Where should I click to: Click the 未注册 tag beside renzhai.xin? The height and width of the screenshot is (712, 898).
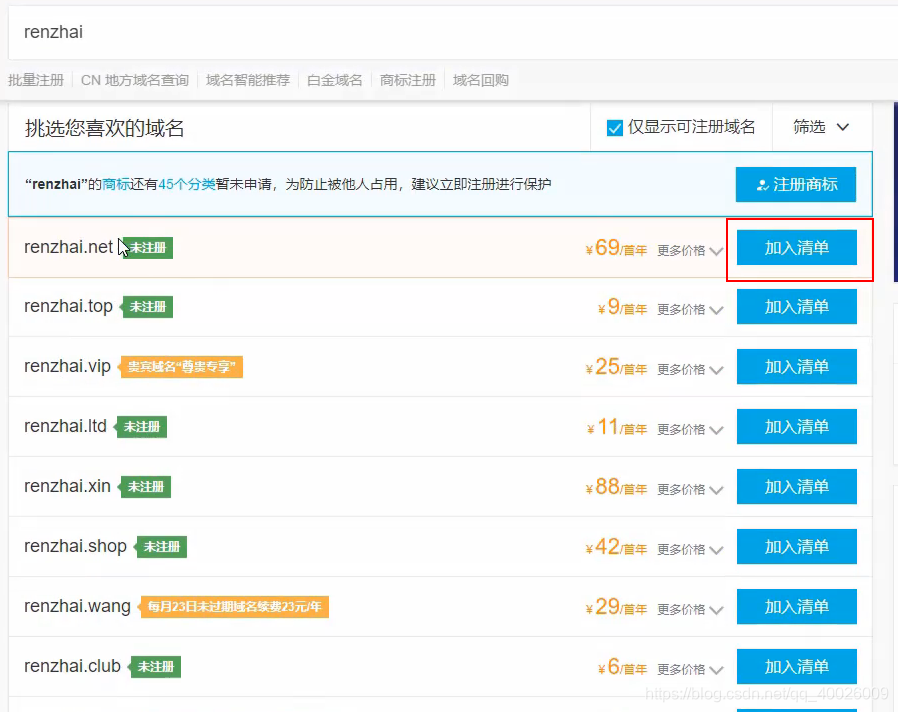pos(145,487)
